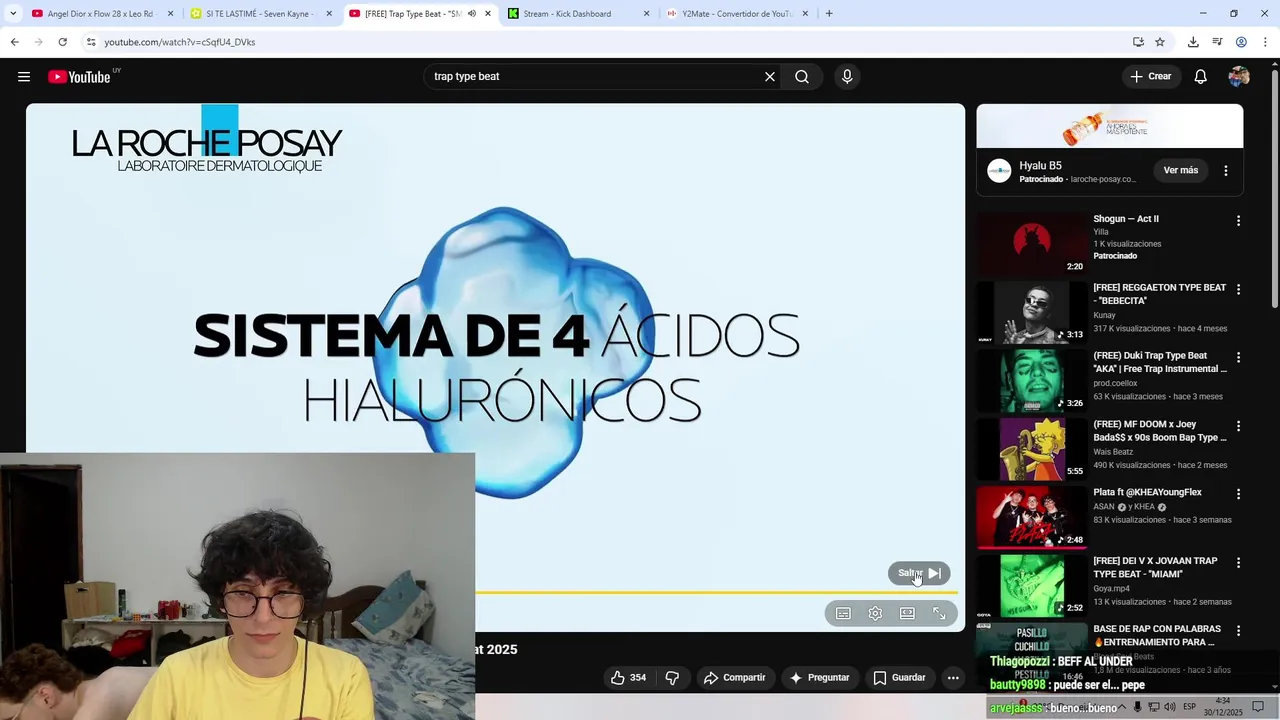
Task: Open the tab search dropdown arrow
Action: tap(13, 14)
